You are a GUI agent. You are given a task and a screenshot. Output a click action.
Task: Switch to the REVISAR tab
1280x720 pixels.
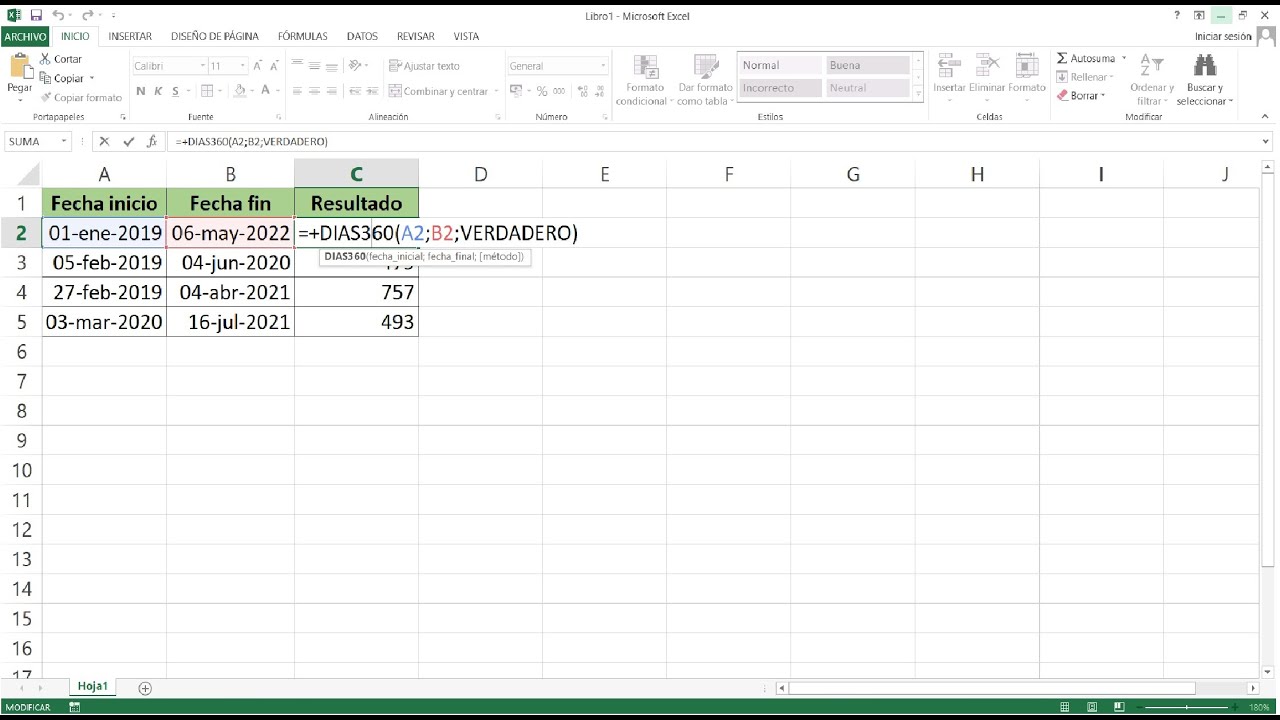click(416, 36)
